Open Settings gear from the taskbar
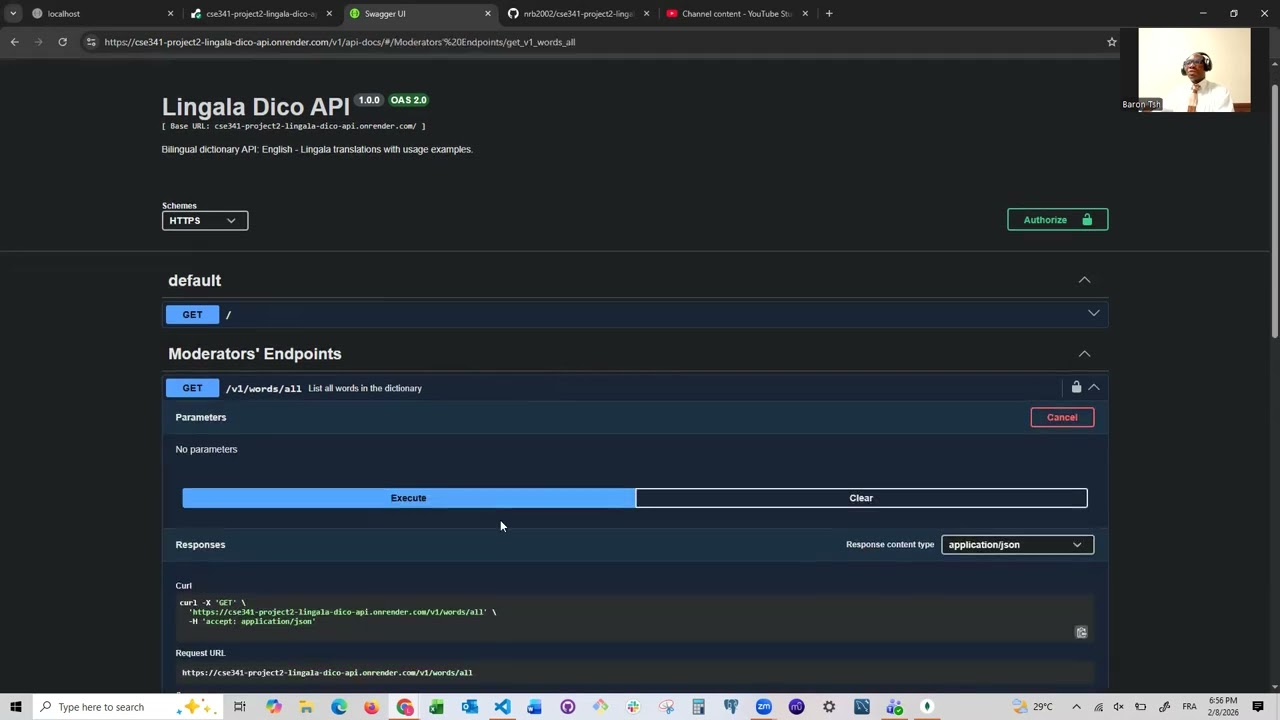The image size is (1280, 720). [x=829, y=707]
